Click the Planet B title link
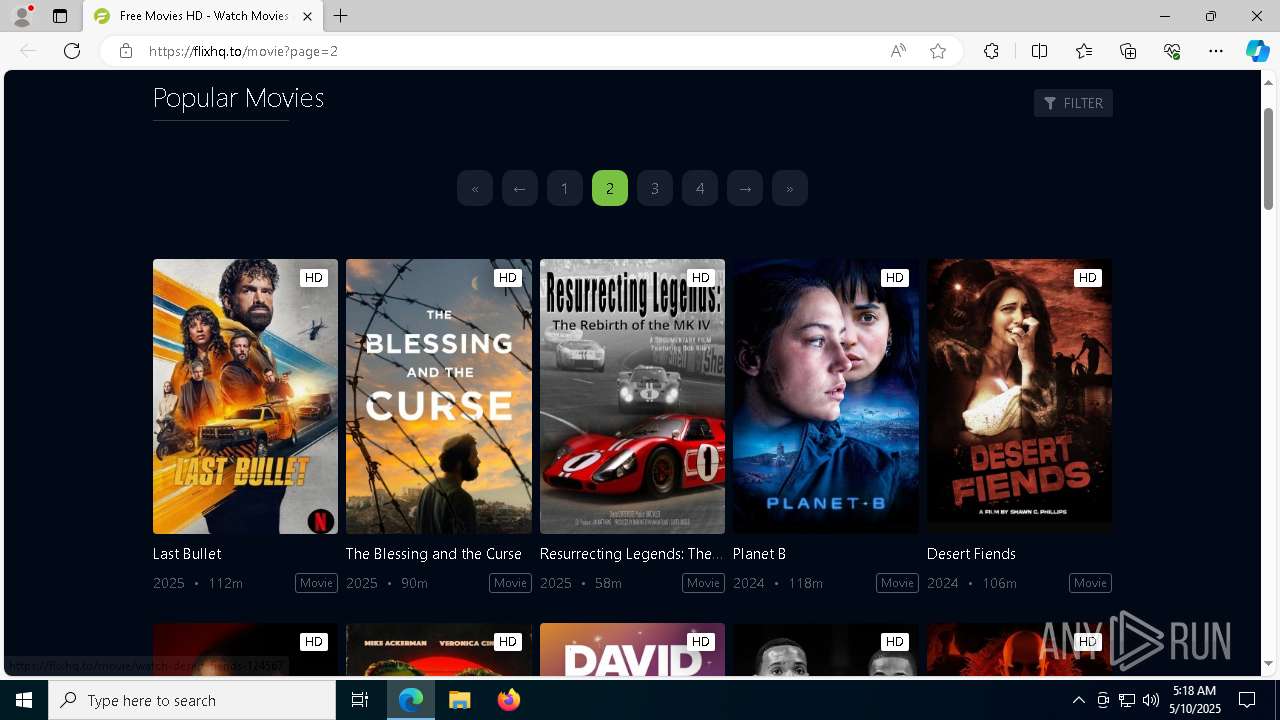The height and width of the screenshot is (720, 1280). [x=759, y=553]
